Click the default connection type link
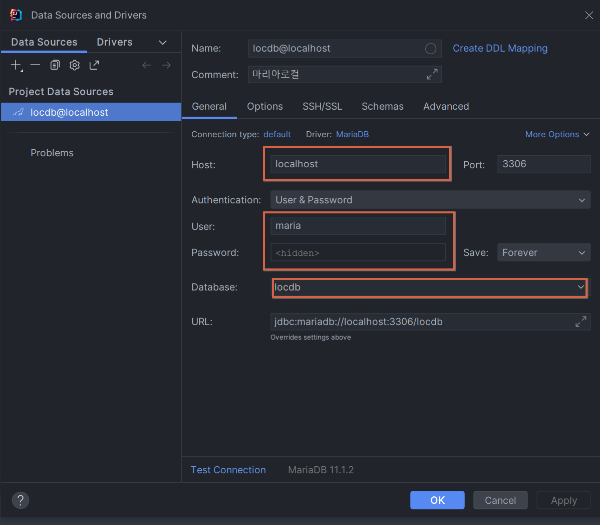The height and width of the screenshot is (525, 600). click(277, 134)
